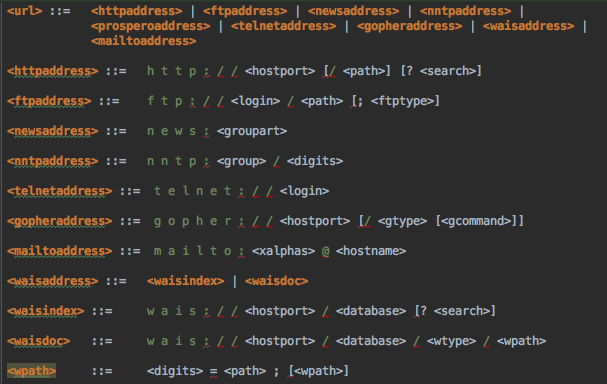Image resolution: width=607 pixels, height=384 pixels.
Task: Click <telnetaddress> reference in the url rule
Action: coord(284,26)
